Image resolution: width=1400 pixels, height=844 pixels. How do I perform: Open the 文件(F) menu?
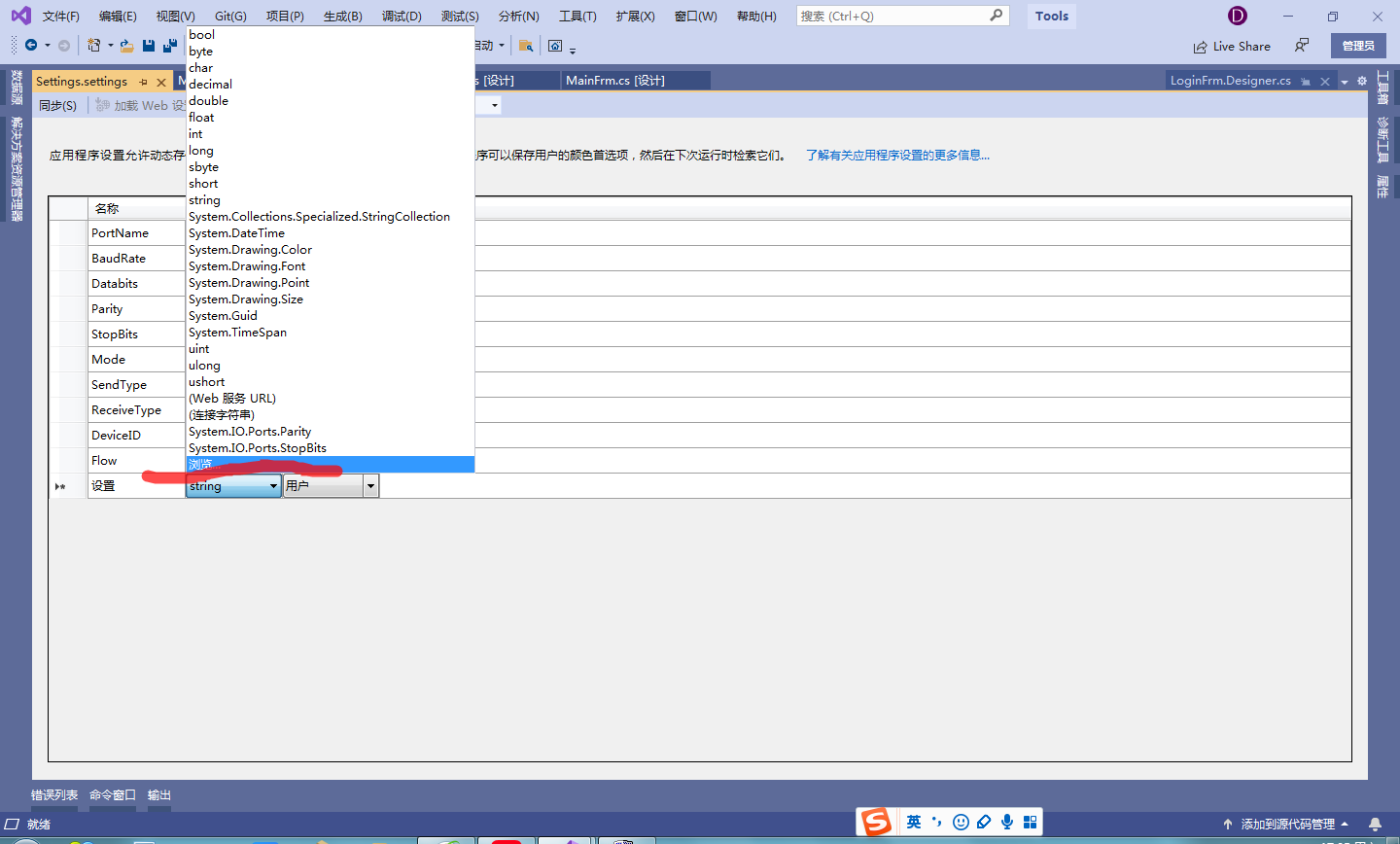[x=60, y=17]
